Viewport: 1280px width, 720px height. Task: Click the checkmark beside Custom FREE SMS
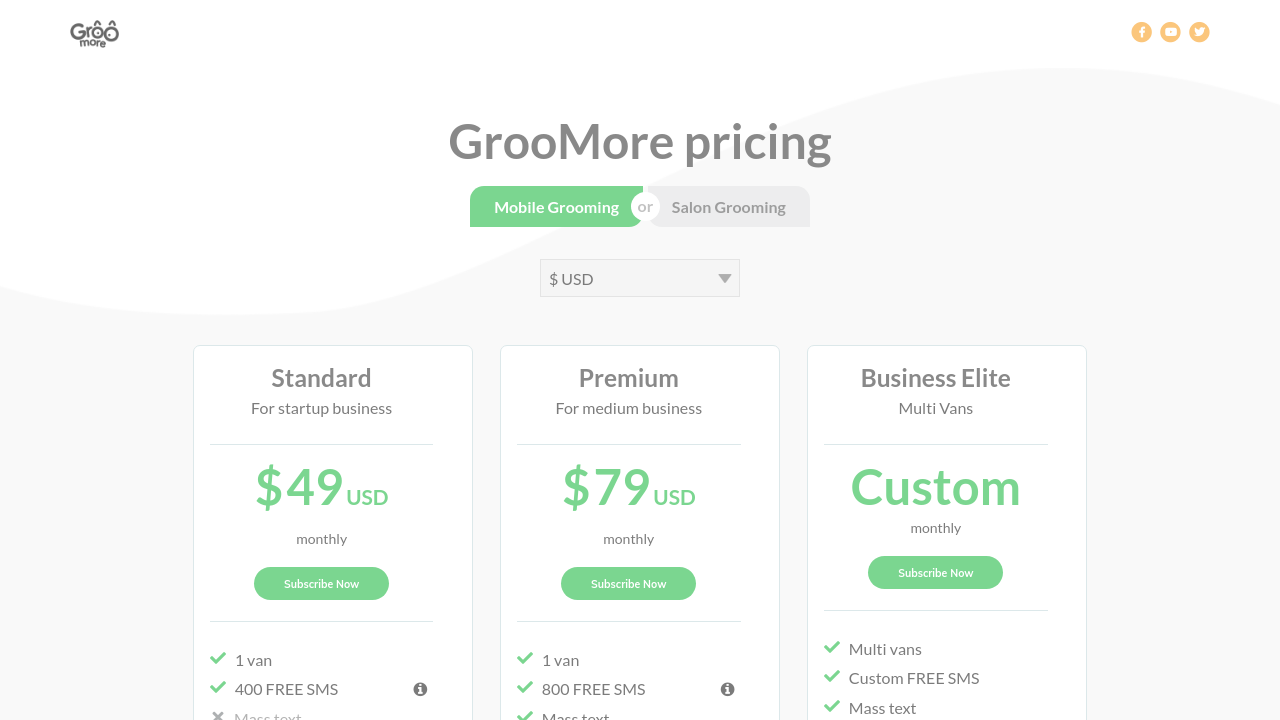(x=832, y=677)
